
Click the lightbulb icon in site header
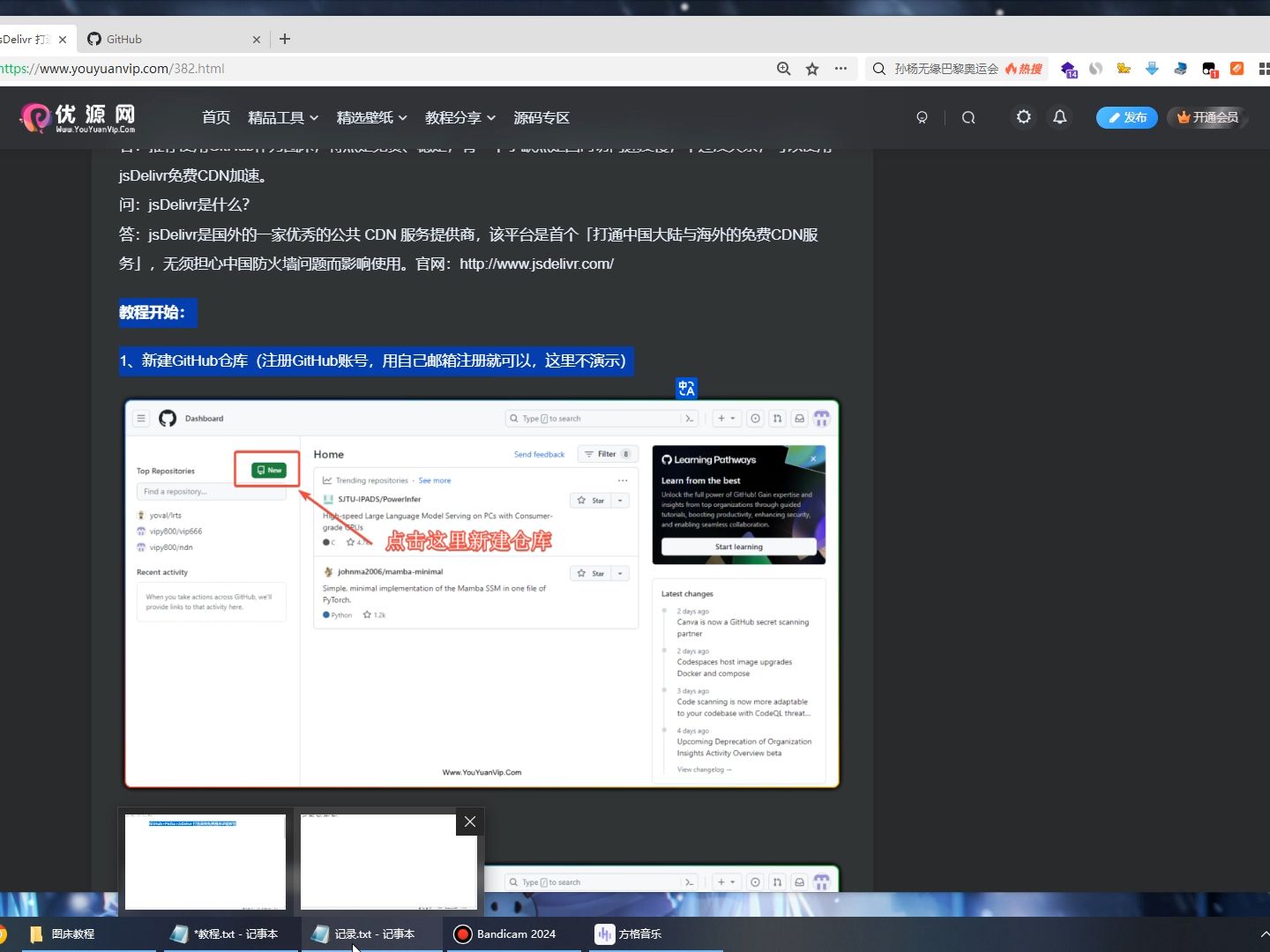pyautogui.click(x=922, y=117)
